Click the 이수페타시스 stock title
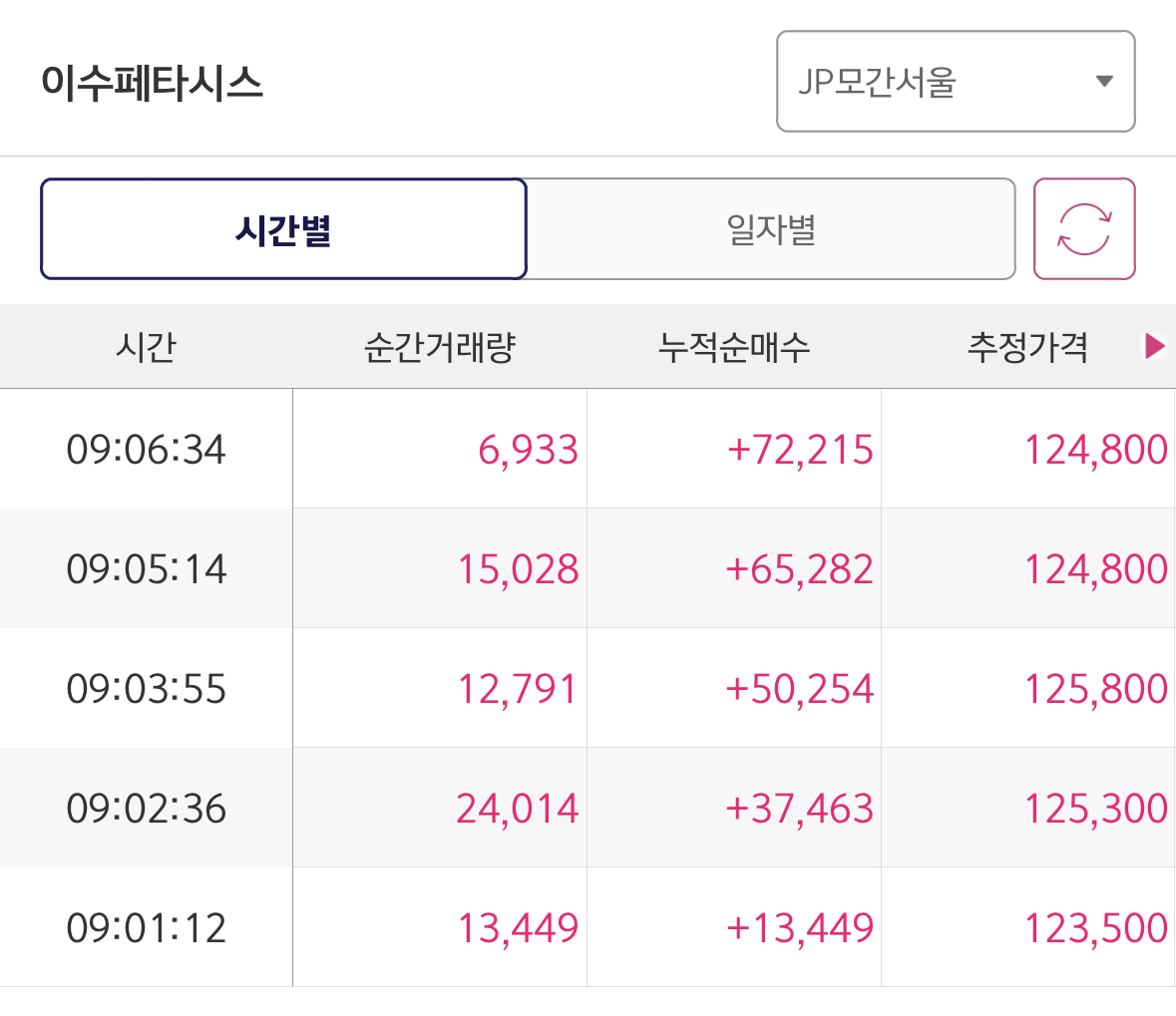1176x1016 pixels. [152, 82]
